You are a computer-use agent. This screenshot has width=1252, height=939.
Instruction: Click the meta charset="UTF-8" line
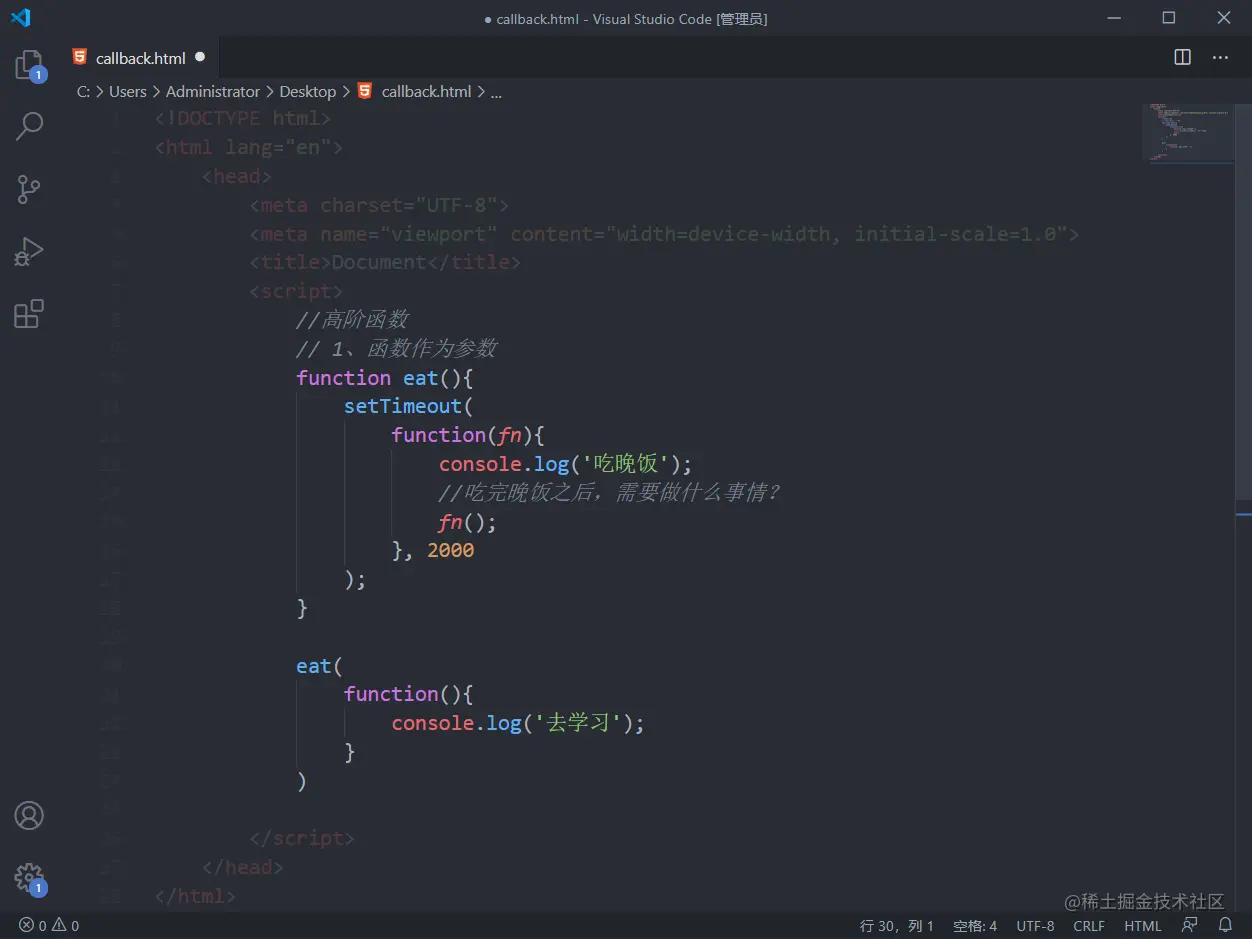pyautogui.click(x=379, y=205)
